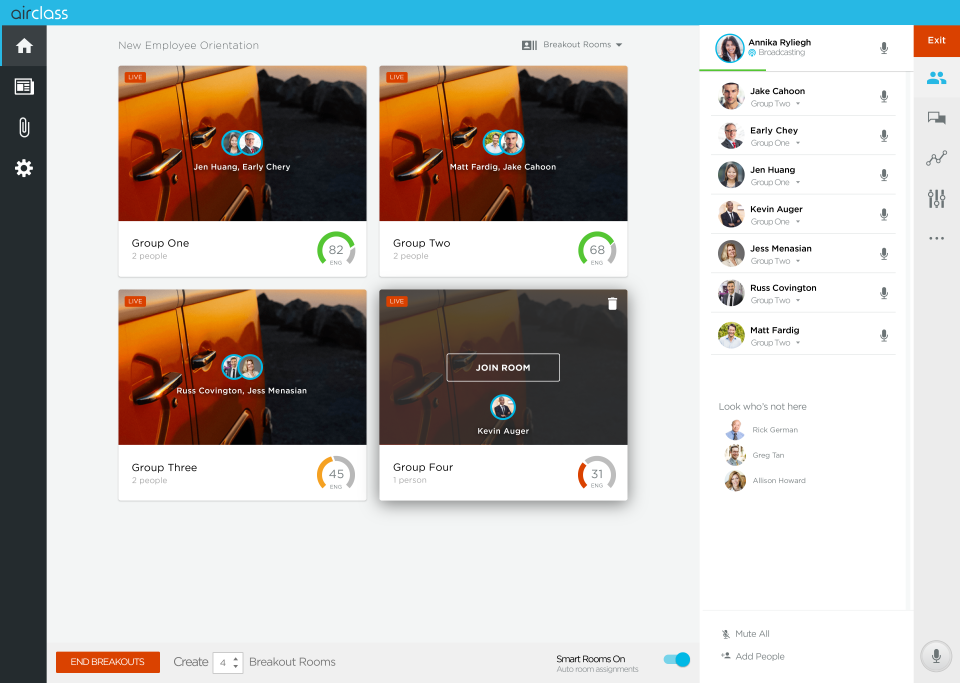Open the audio mixer sliders icon
This screenshot has height=683, width=960.
(x=936, y=198)
